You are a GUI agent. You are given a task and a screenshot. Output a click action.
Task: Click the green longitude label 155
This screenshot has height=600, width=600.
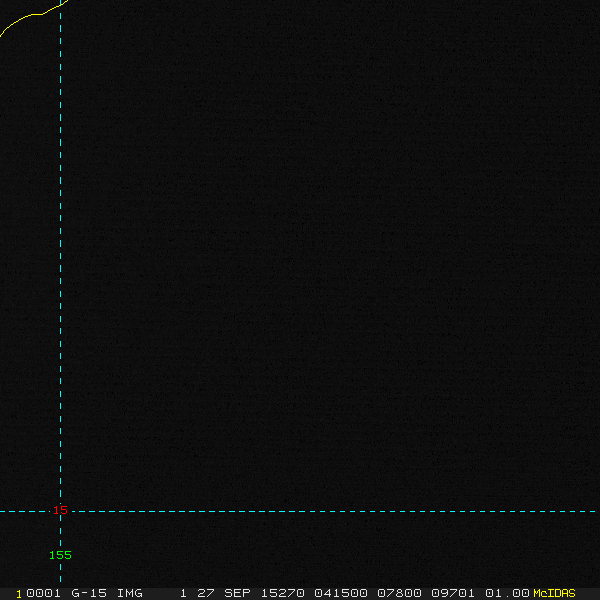coord(60,555)
